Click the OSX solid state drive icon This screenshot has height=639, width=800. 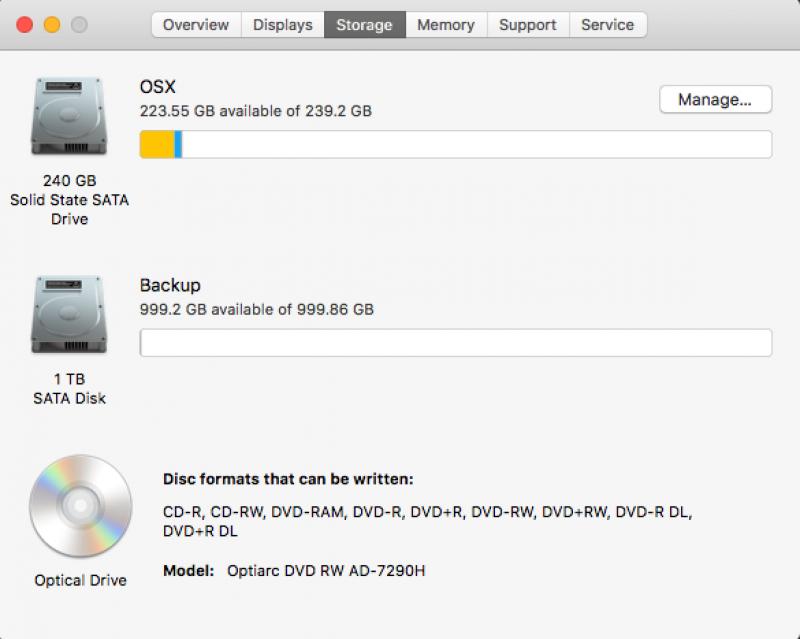click(69, 116)
